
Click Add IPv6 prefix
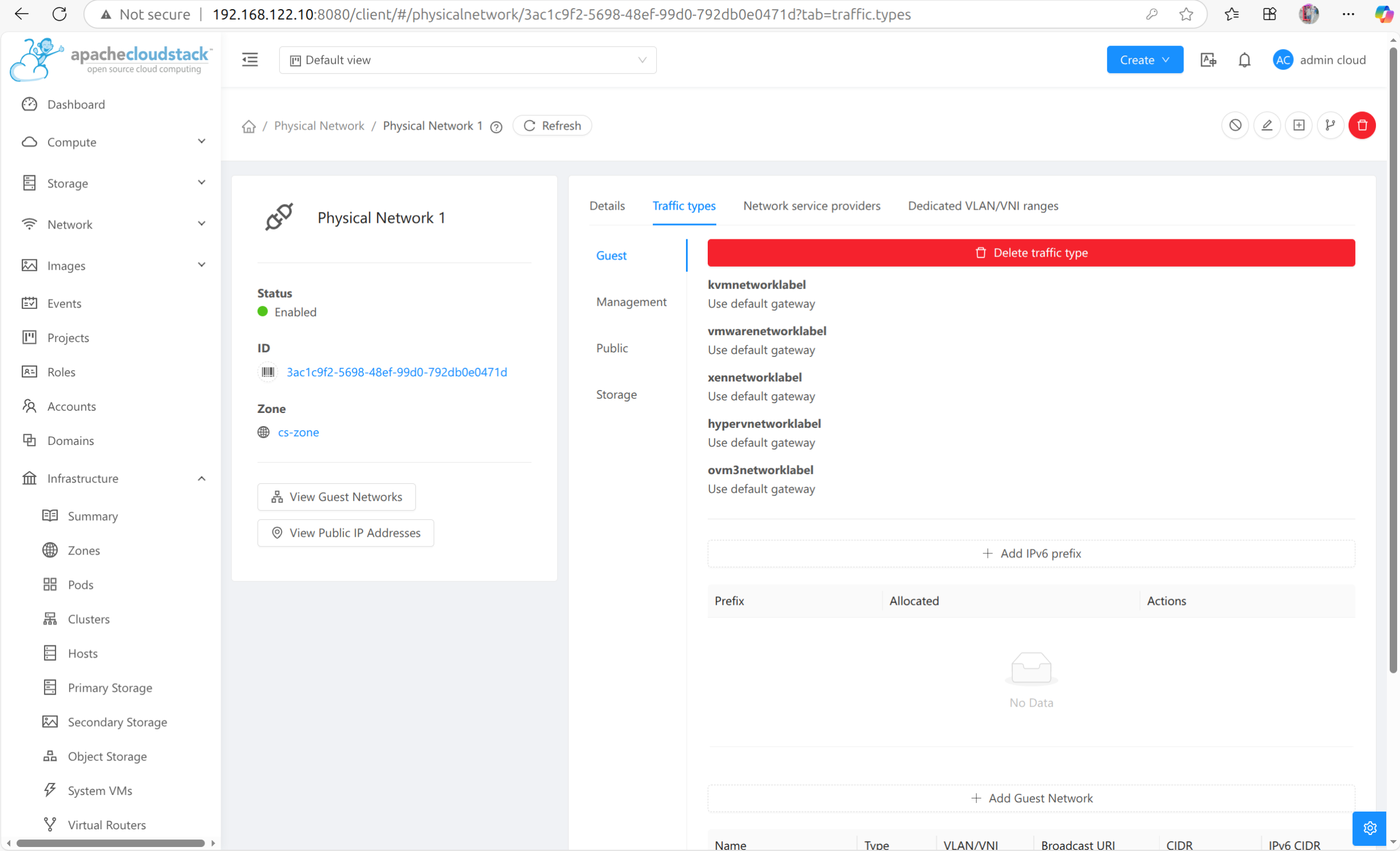[x=1030, y=553]
